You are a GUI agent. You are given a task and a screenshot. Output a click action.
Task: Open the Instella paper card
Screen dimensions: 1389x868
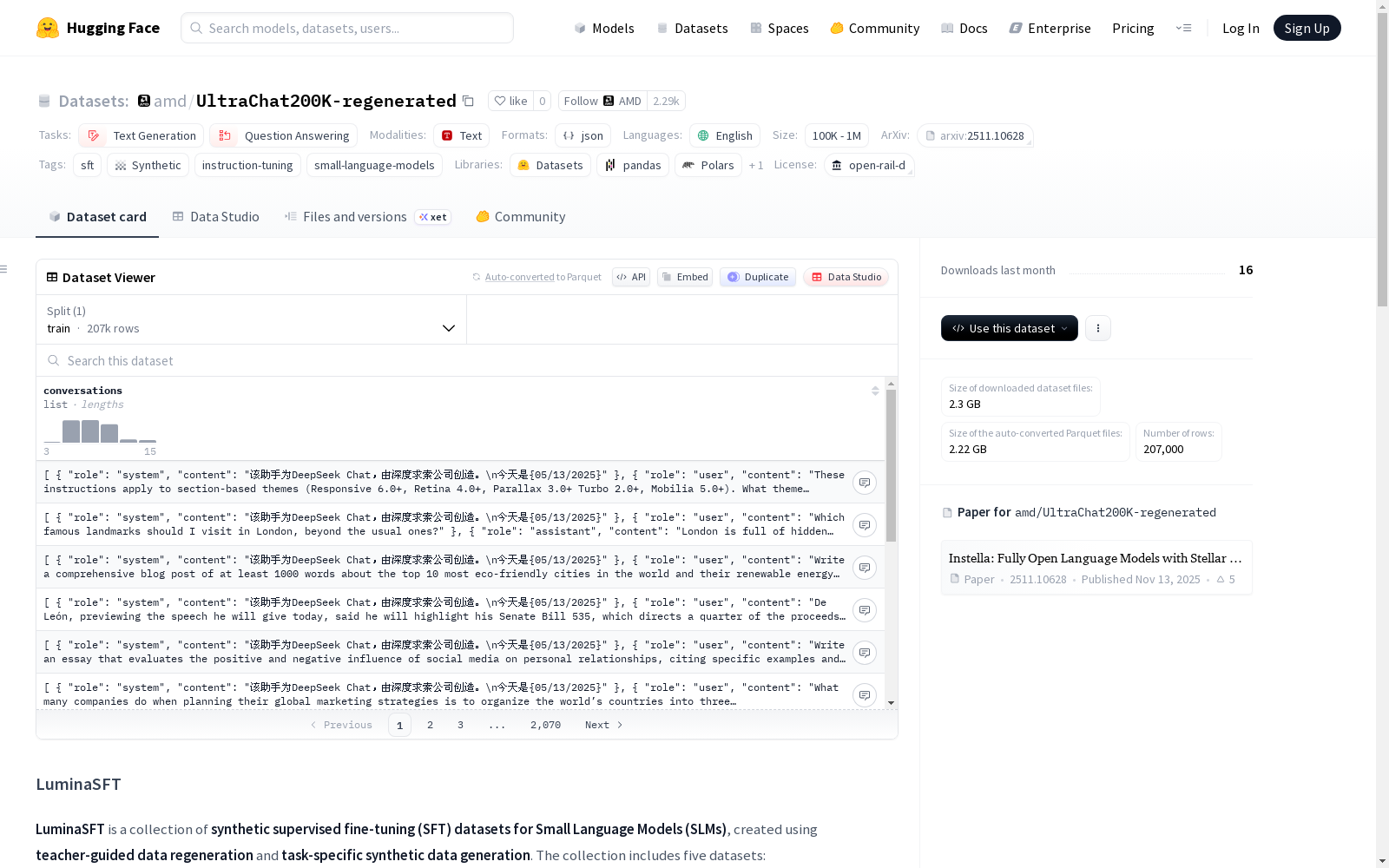click(x=1096, y=568)
